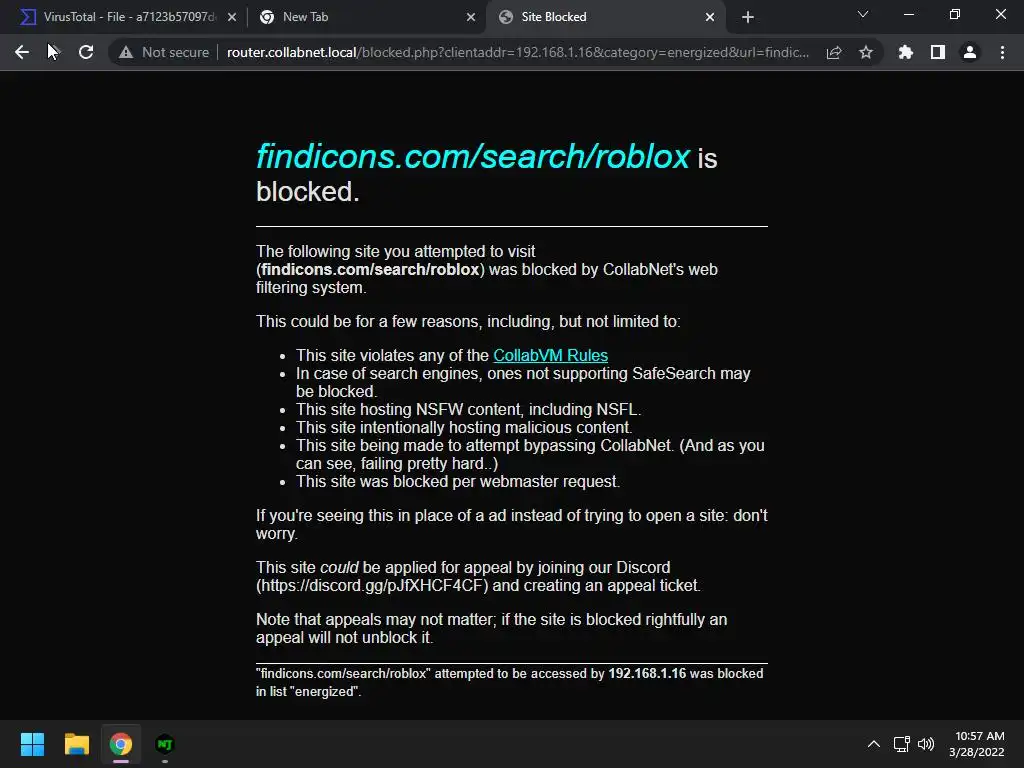Open the clock and date panel
The image size is (1024, 768).
977,744
